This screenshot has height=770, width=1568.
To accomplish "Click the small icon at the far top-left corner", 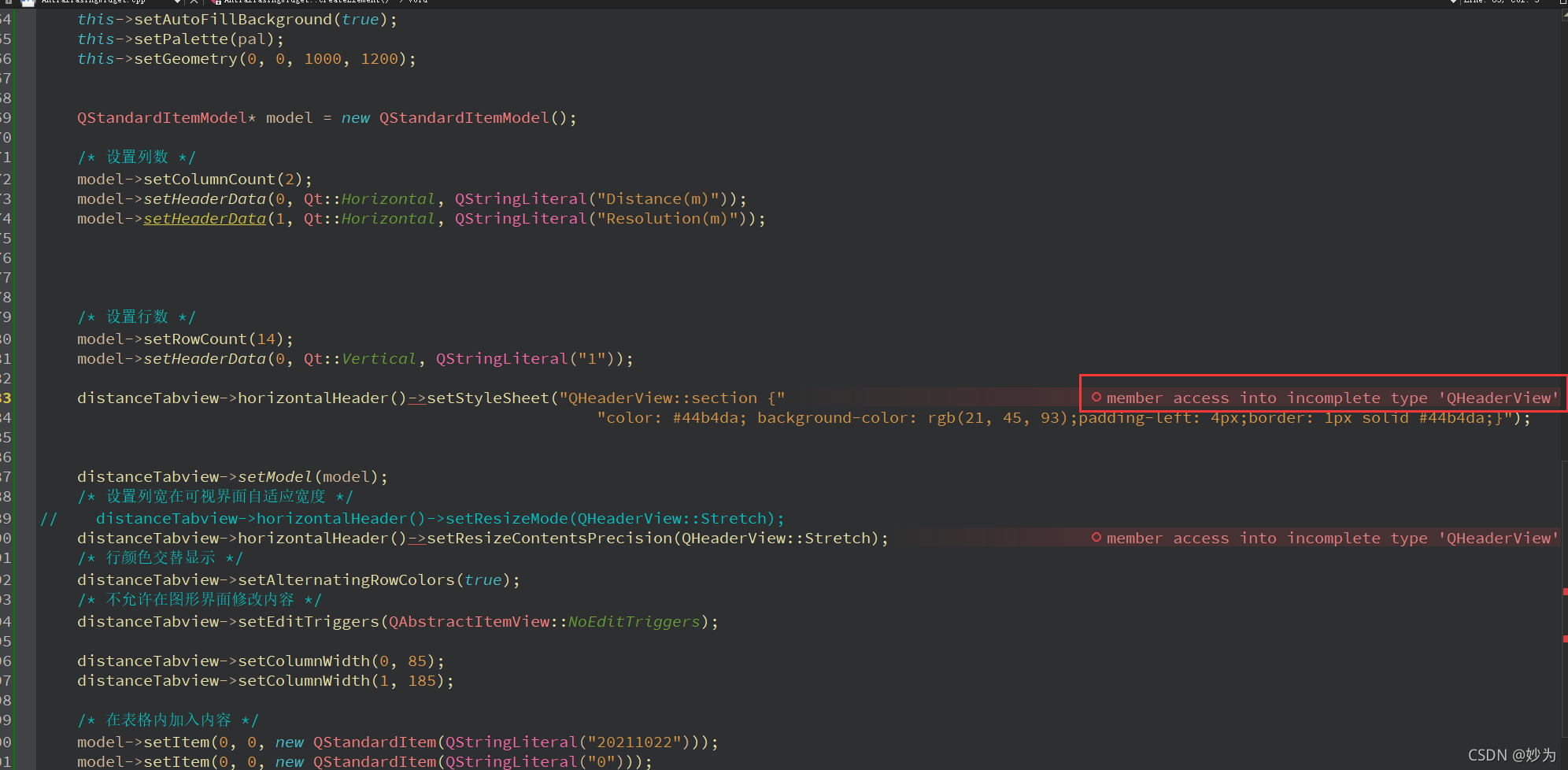I will (x=8, y=2).
